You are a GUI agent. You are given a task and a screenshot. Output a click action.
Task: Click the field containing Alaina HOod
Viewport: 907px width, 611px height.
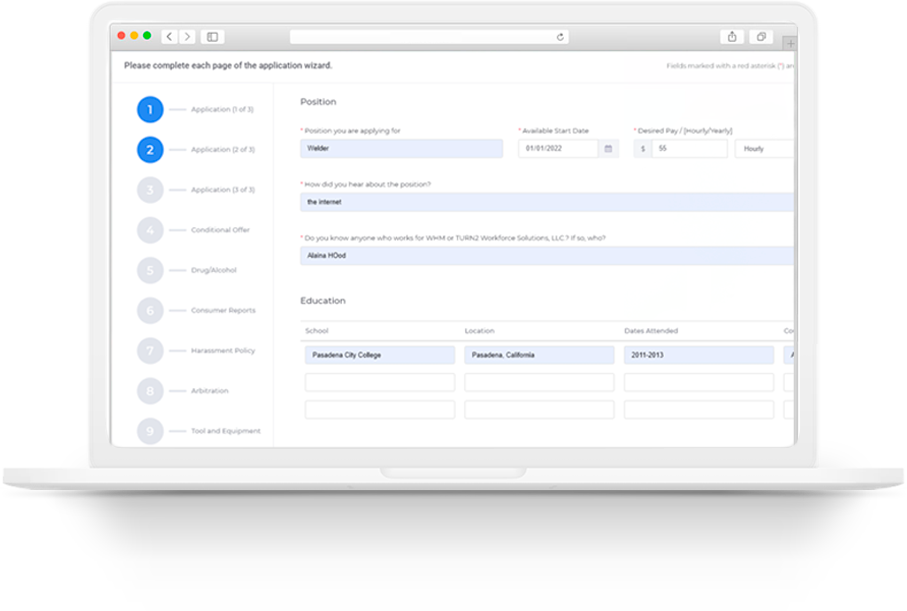[x=547, y=256]
